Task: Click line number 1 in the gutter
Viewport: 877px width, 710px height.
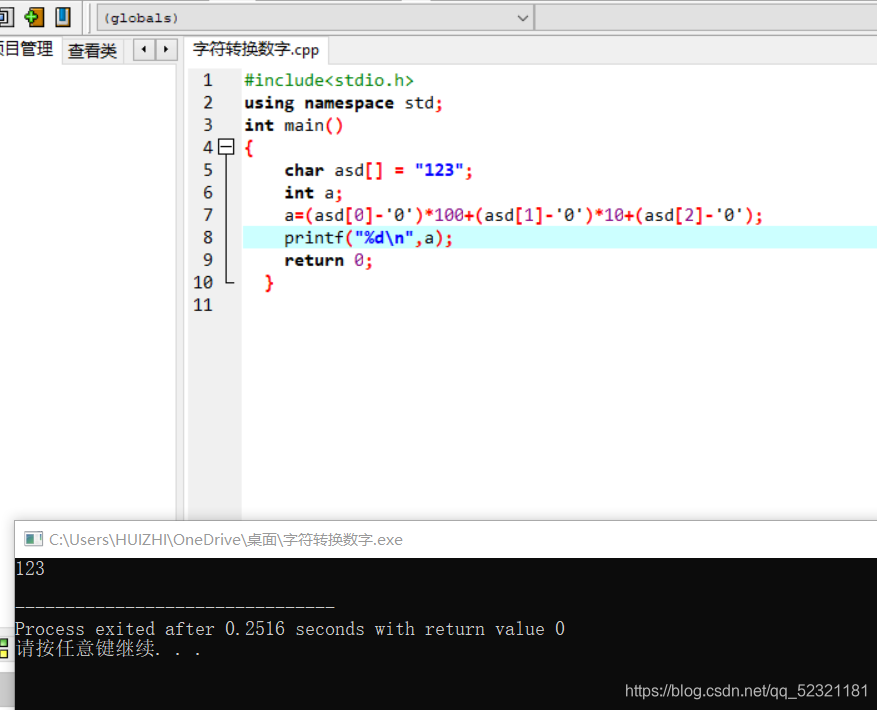Action: click(208, 81)
